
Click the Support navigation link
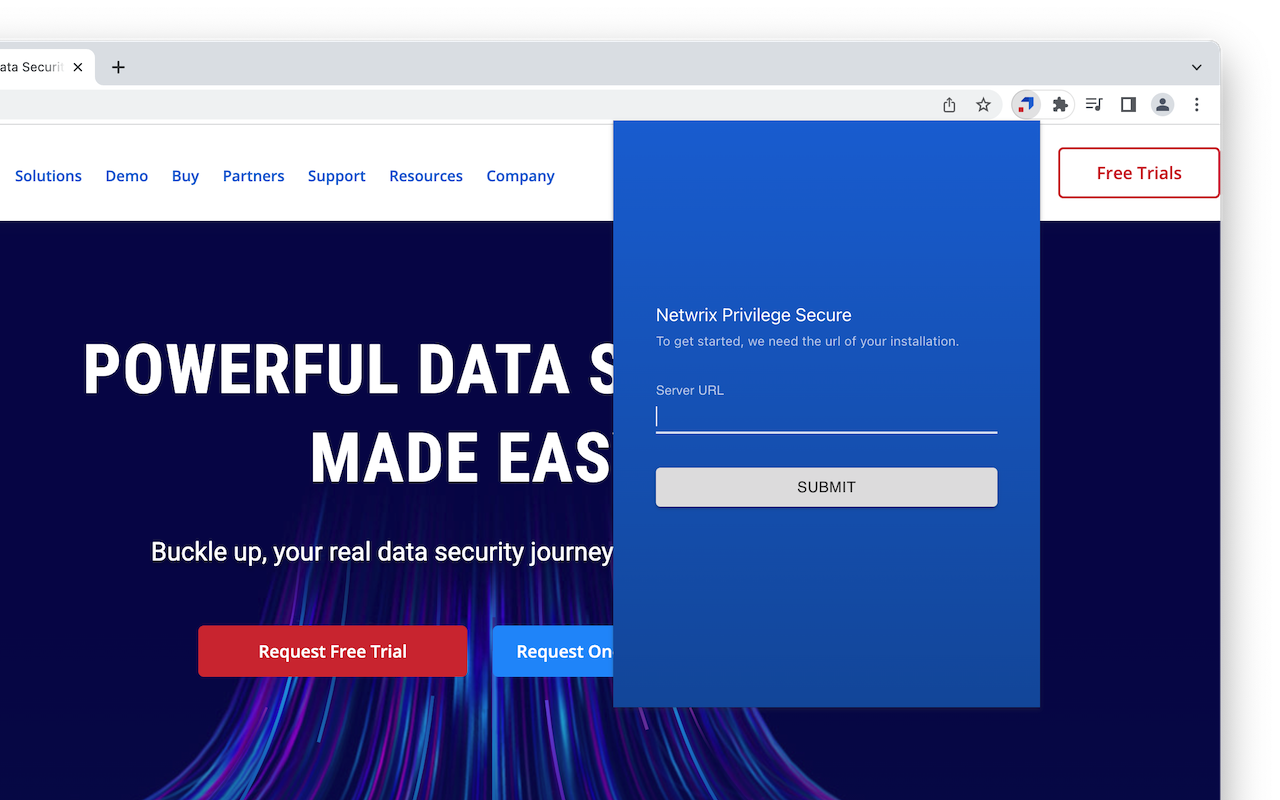coord(336,175)
